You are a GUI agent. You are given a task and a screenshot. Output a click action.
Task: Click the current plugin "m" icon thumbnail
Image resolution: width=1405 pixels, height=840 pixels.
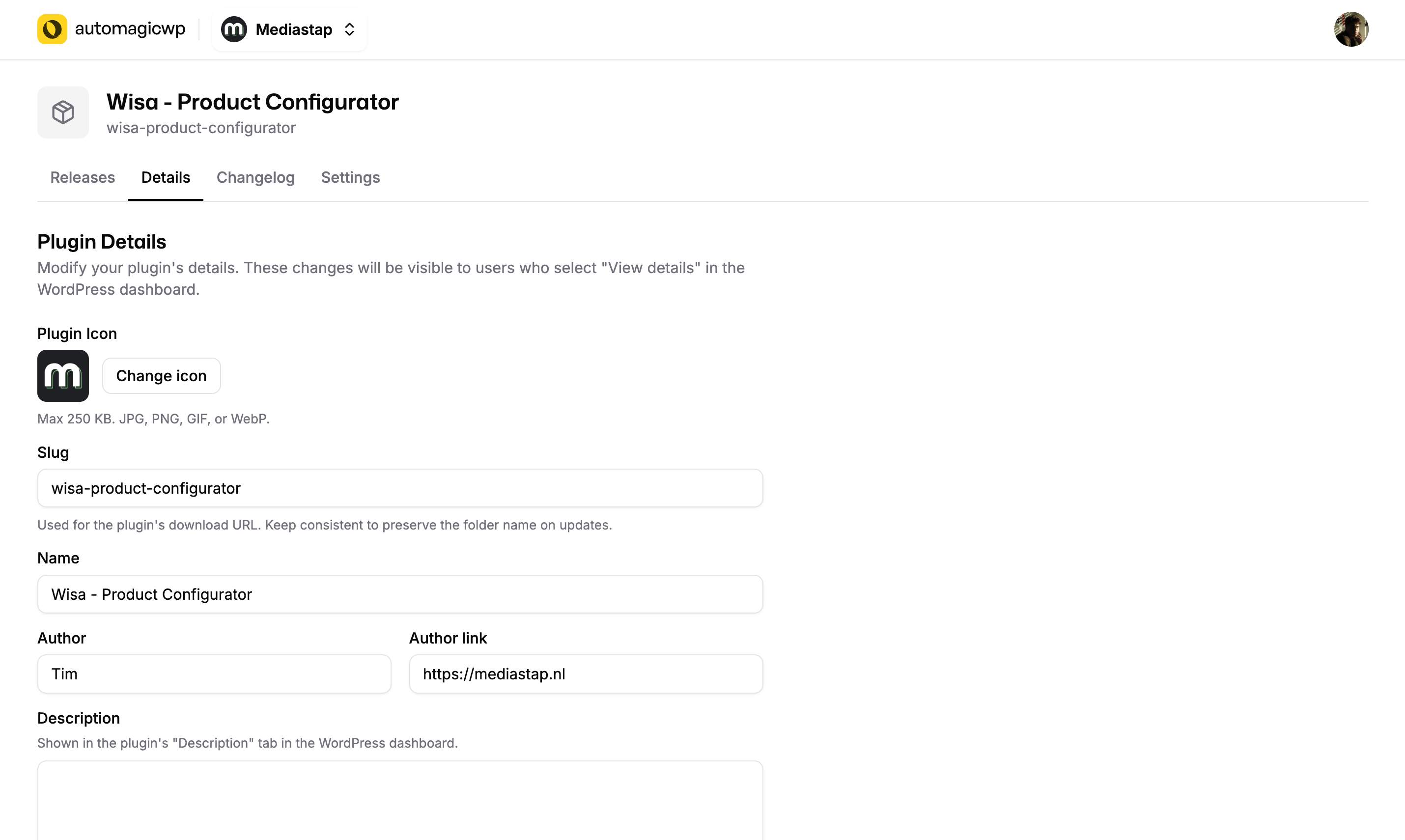(x=62, y=375)
